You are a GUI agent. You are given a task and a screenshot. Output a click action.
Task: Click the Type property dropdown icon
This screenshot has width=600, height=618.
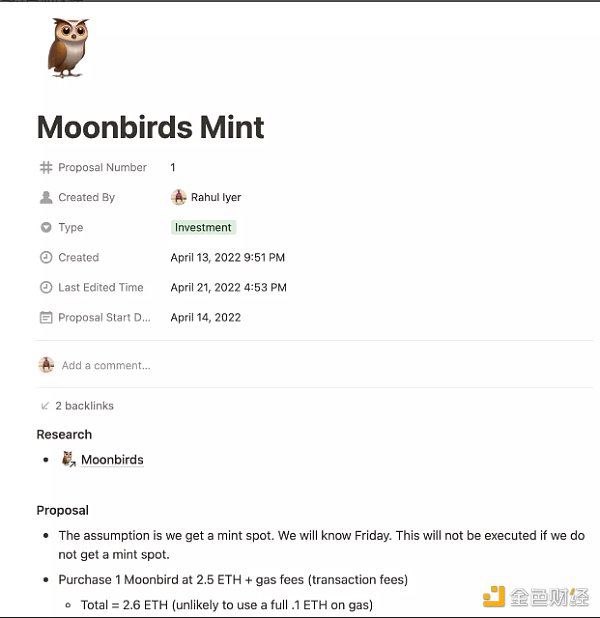46,228
